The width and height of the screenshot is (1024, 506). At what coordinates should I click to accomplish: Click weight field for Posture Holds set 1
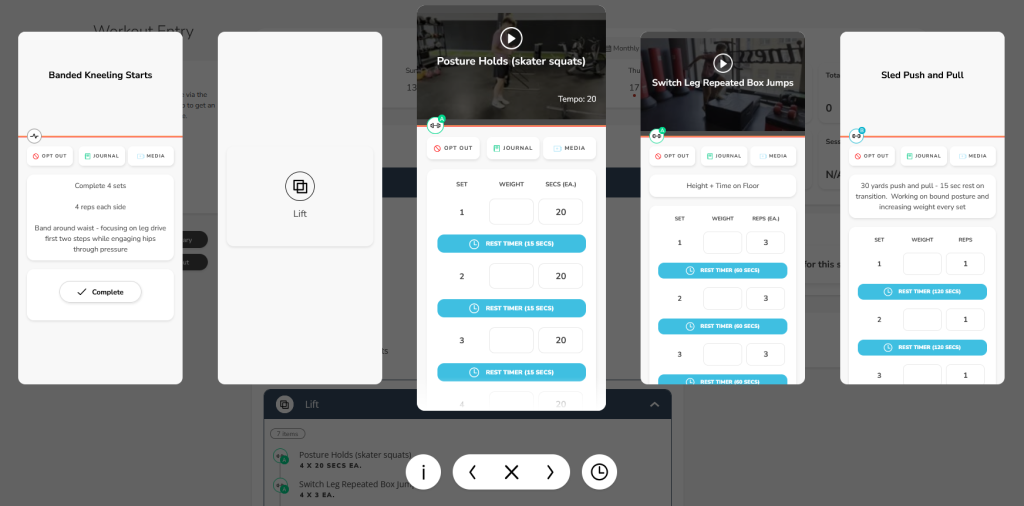pos(511,212)
